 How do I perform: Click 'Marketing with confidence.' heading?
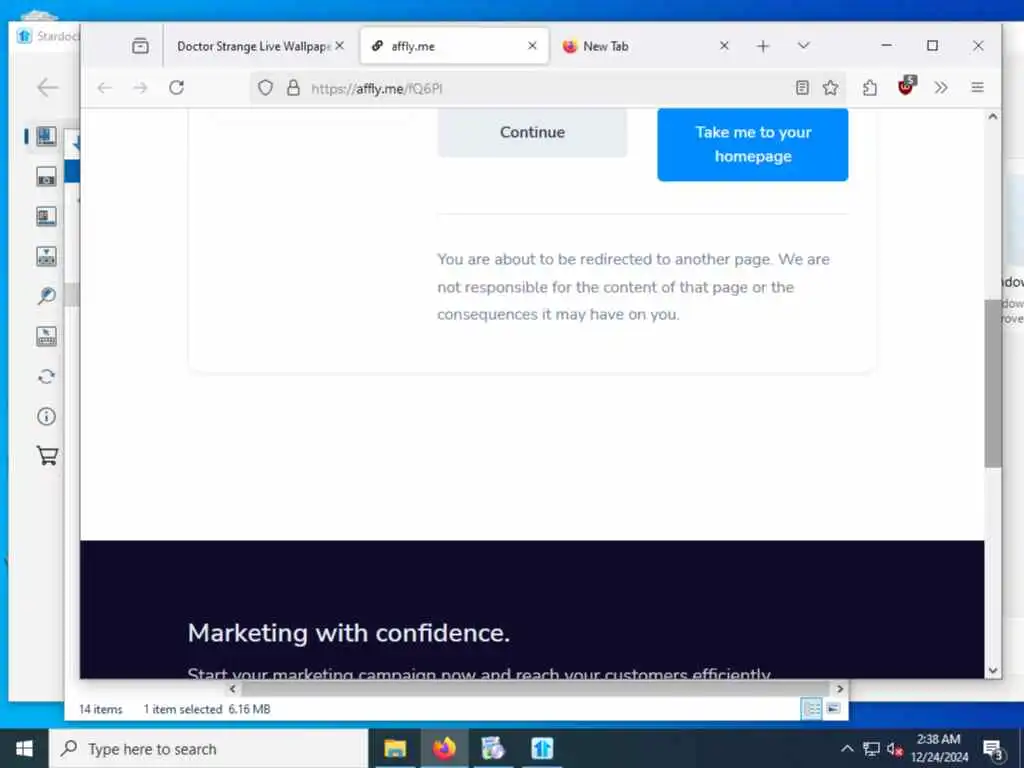pyautogui.click(x=349, y=633)
